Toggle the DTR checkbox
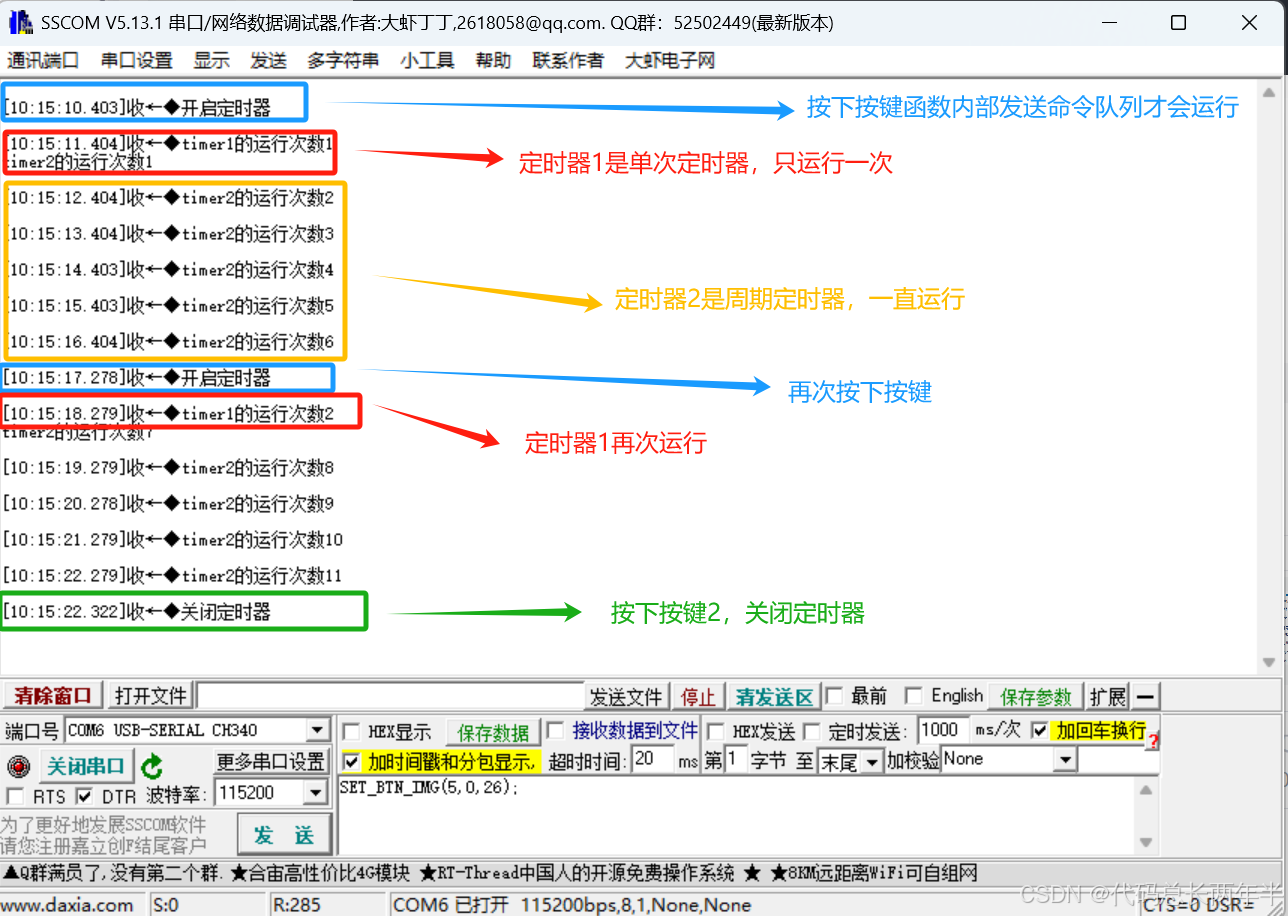Screen dimensions: 1288x916 pyautogui.click(x=85, y=797)
